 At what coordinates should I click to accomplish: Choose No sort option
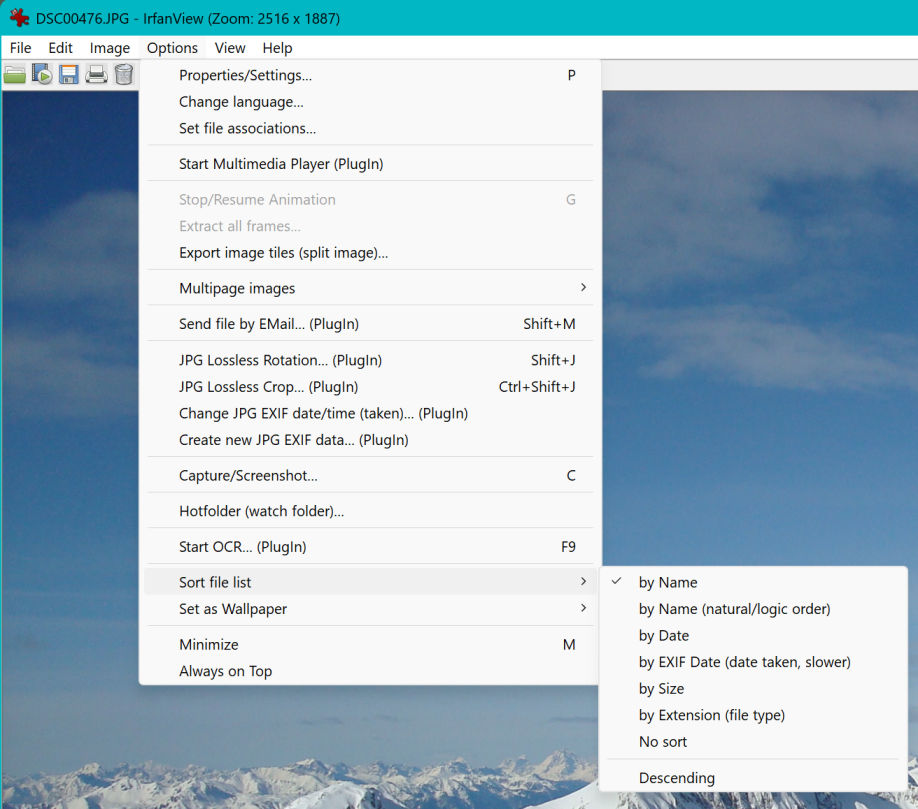663,742
